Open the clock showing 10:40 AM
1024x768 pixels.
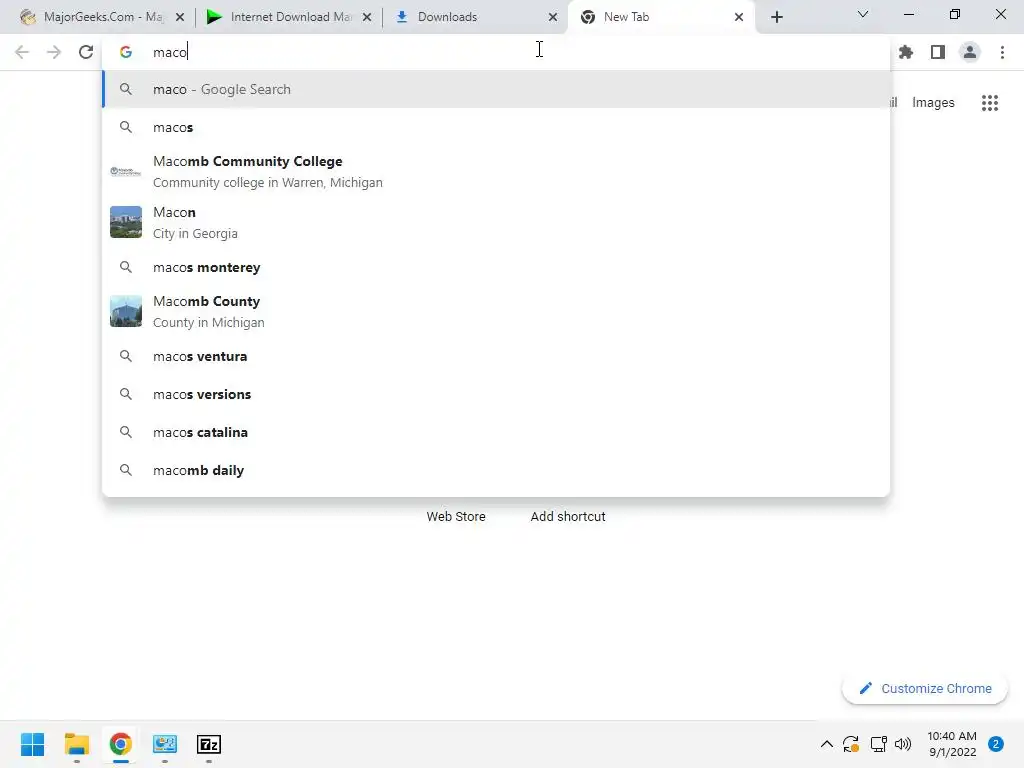tap(952, 744)
